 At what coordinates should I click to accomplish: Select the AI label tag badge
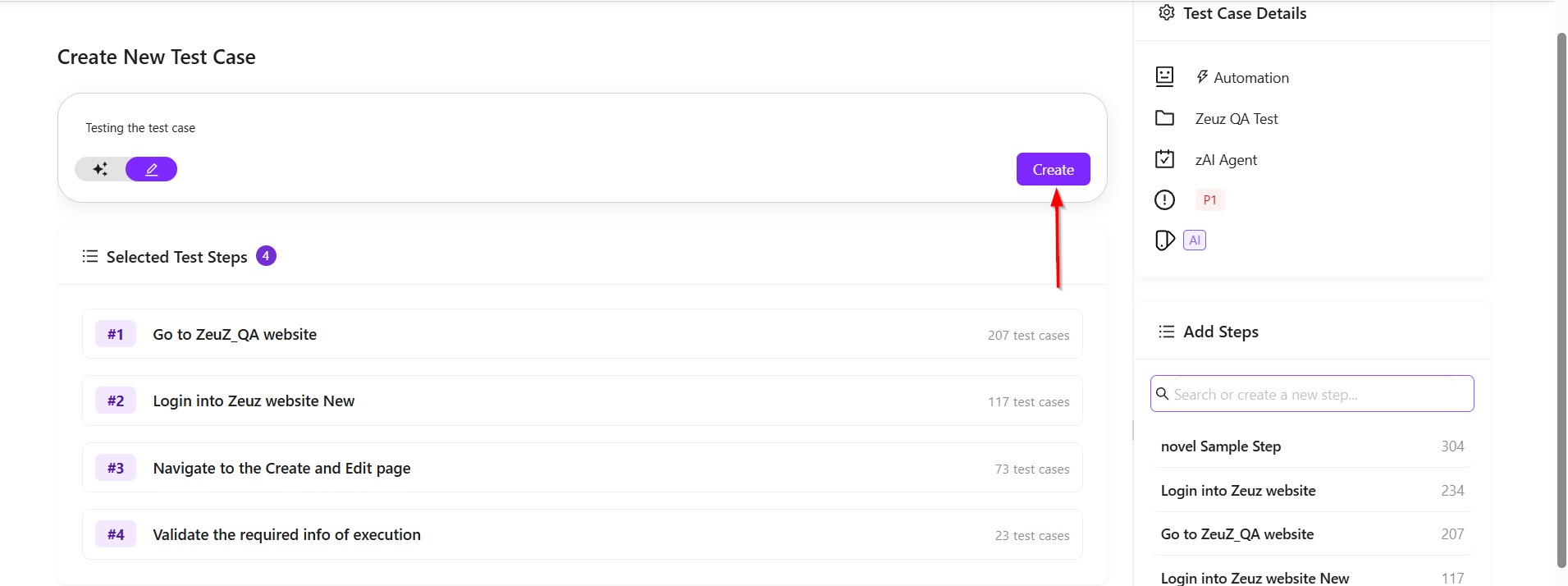[1195, 240]
